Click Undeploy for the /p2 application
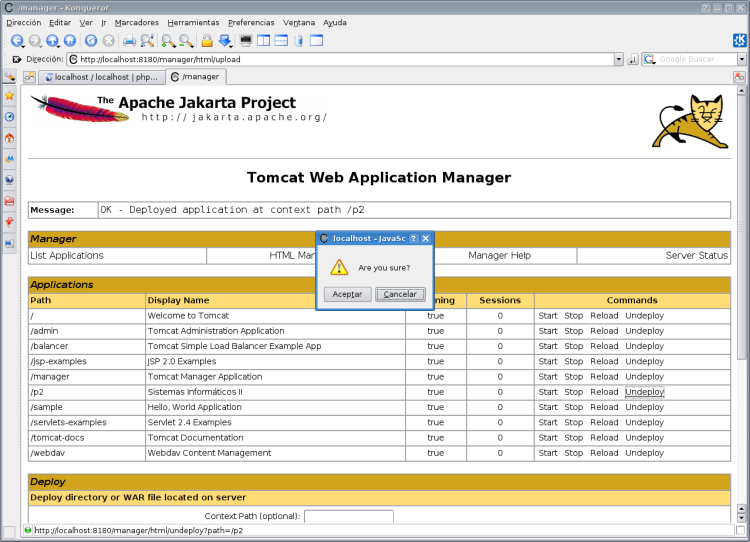 click(x=644, y=392)
